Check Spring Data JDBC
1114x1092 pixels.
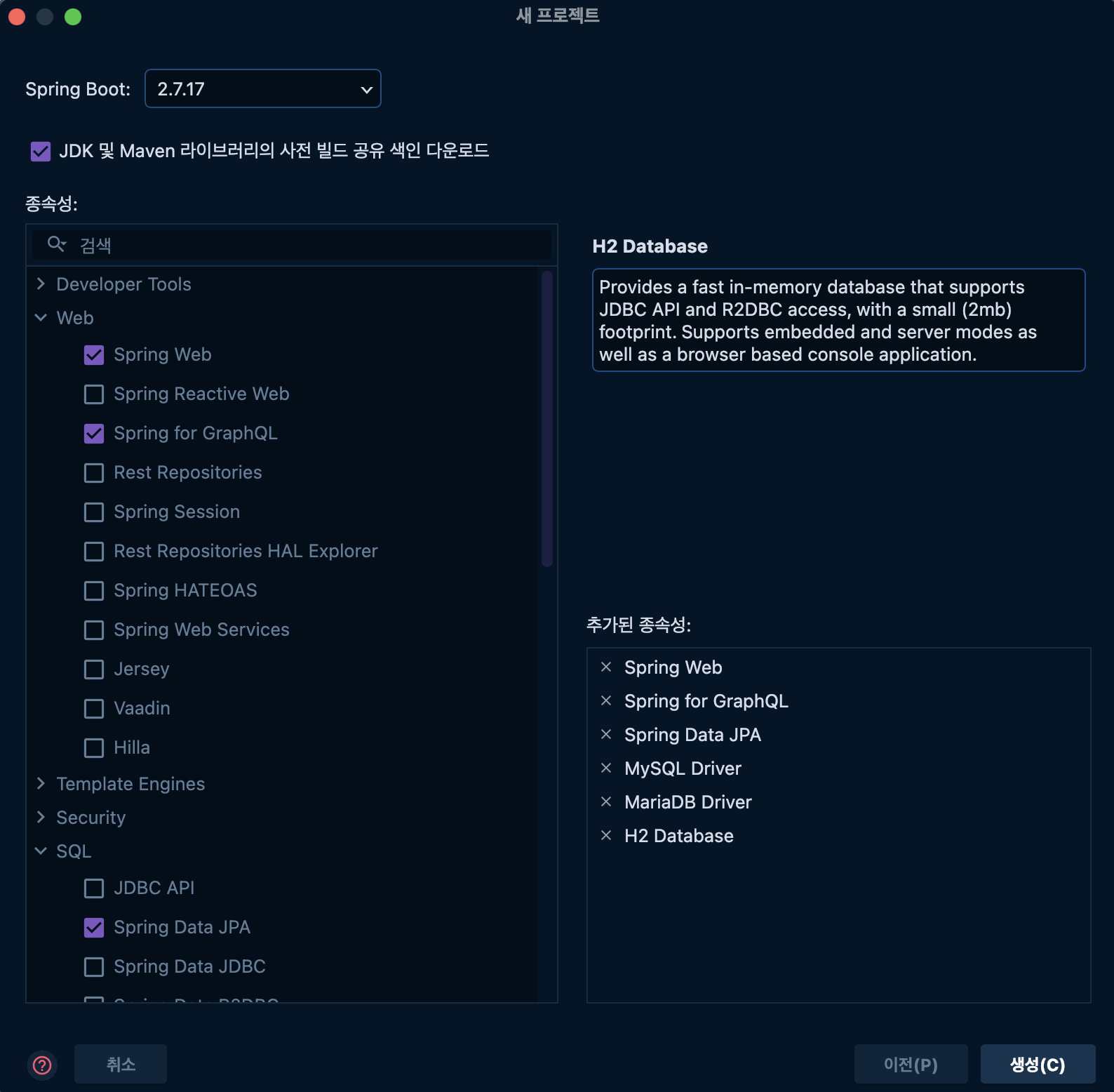94,967
